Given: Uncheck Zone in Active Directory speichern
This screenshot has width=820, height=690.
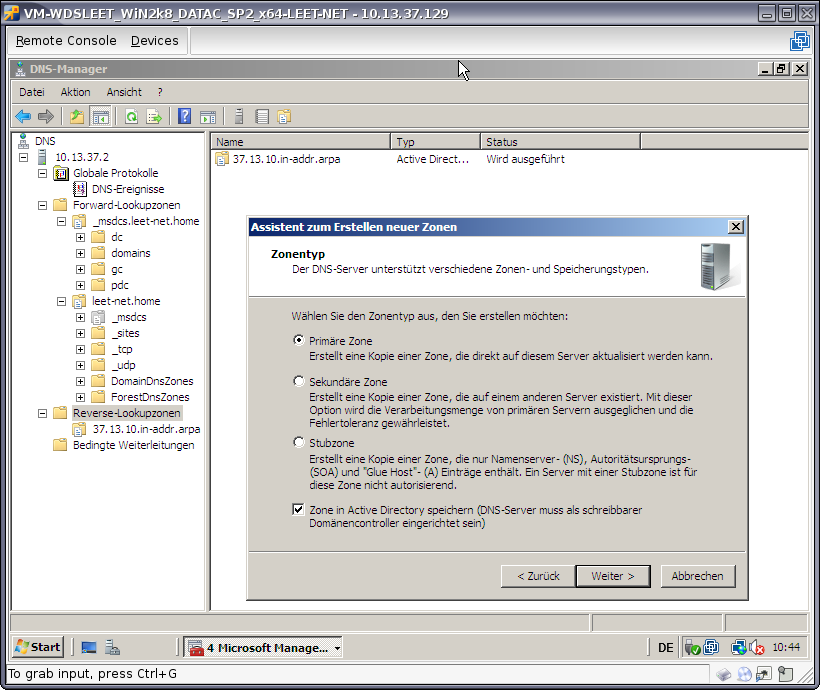Looking at the screenshot, I should [299, 509].
